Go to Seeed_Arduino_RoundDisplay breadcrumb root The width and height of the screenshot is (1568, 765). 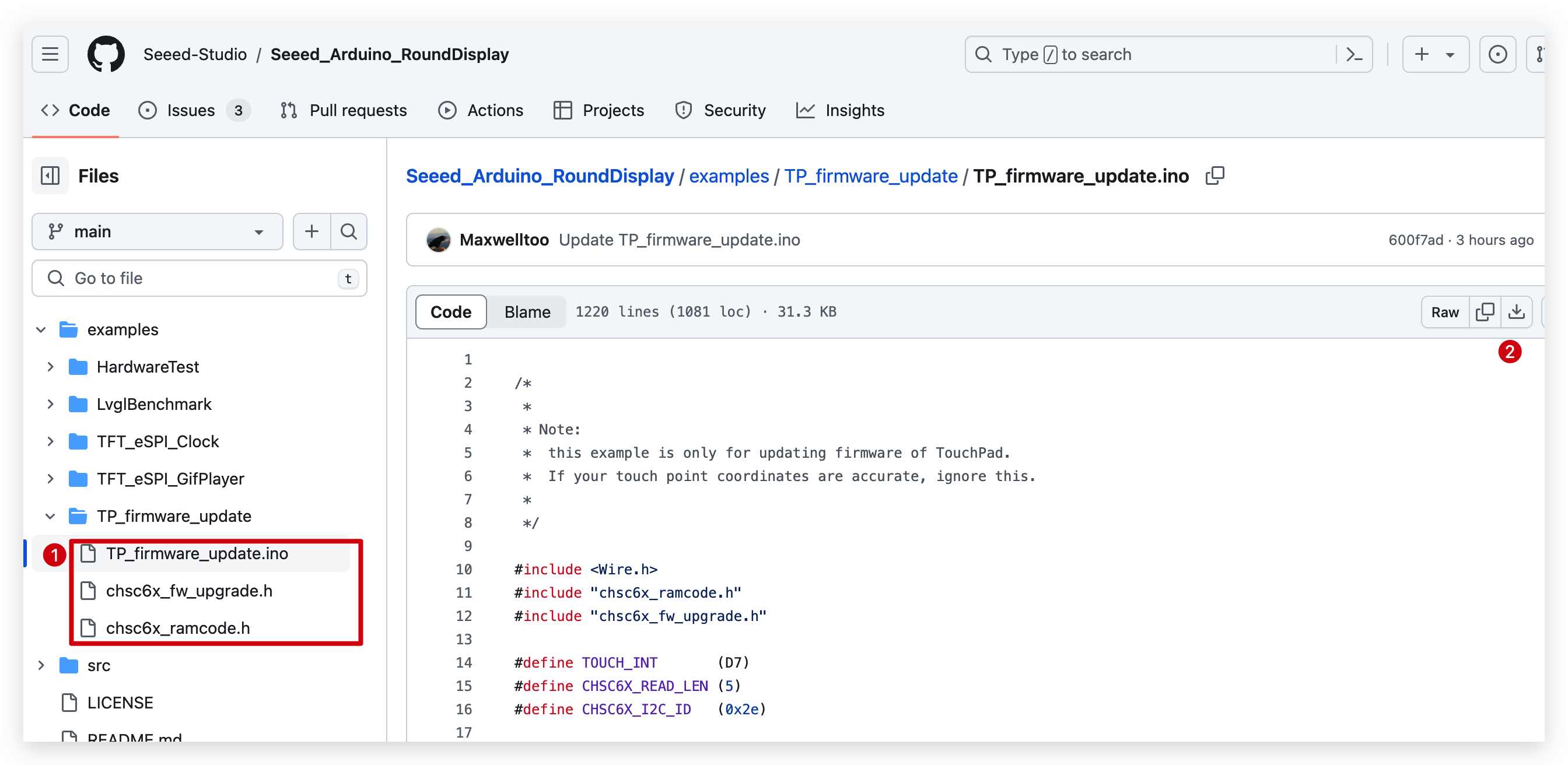click(x=540, y=176)
